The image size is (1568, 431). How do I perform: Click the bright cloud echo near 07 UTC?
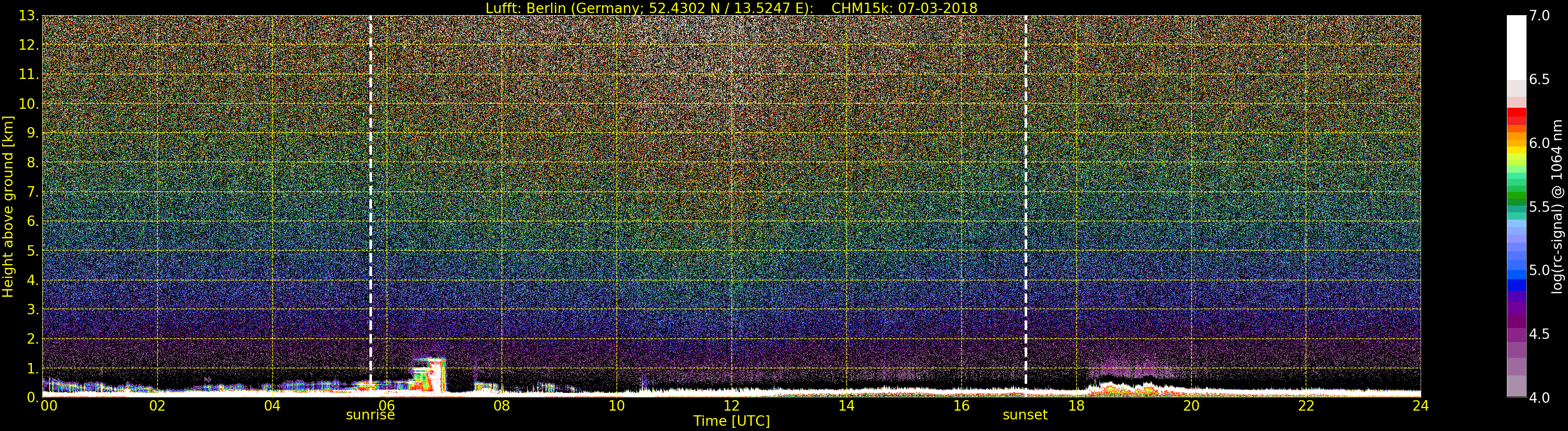429,375
